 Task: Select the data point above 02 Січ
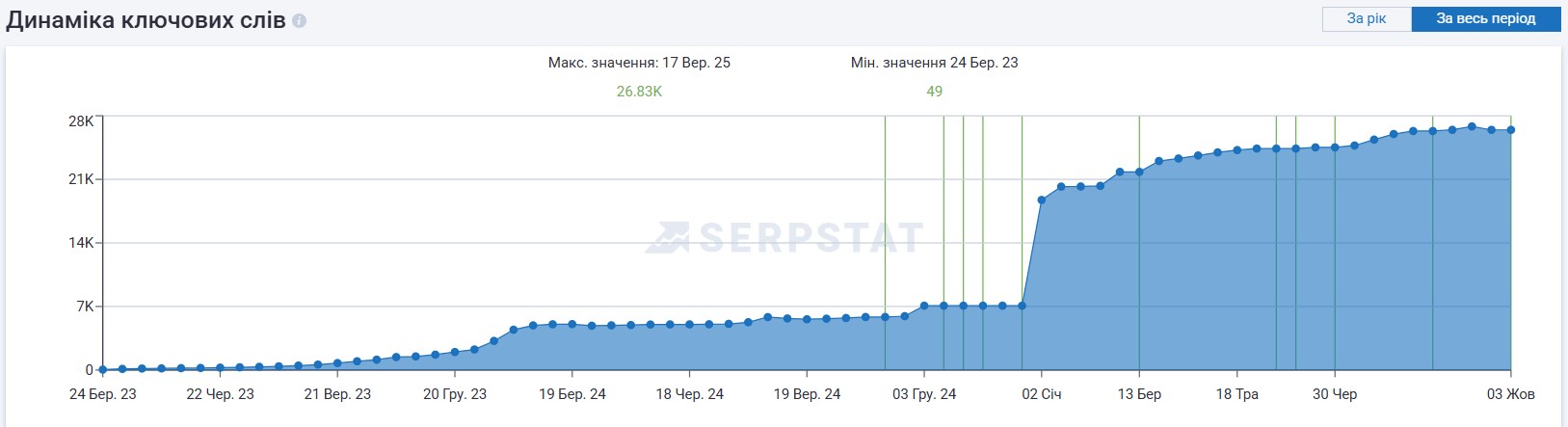1042,200
